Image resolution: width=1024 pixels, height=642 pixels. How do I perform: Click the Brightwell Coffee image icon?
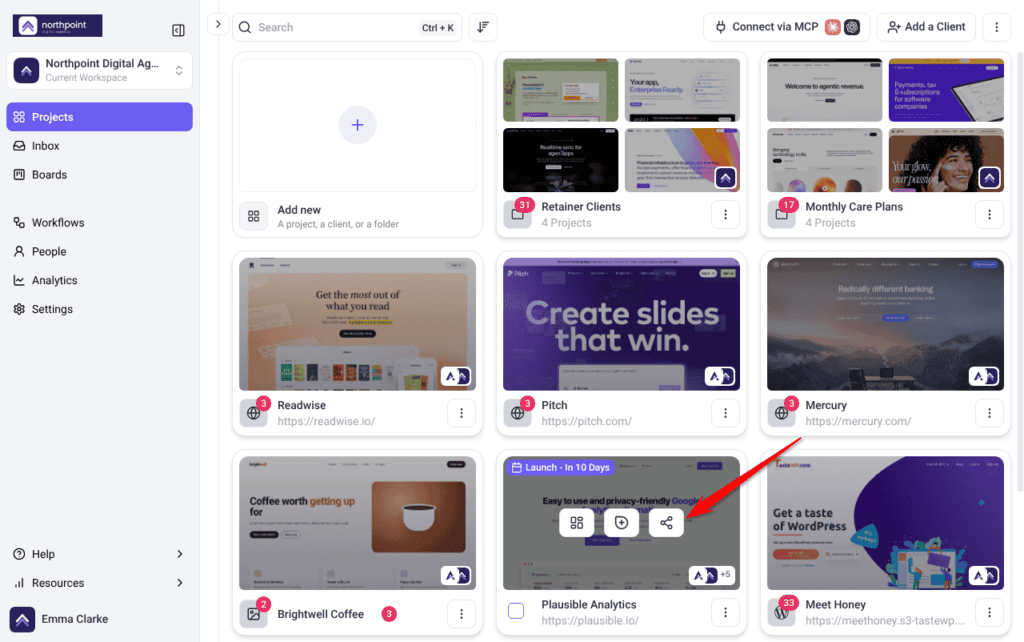tap(253, 614)
